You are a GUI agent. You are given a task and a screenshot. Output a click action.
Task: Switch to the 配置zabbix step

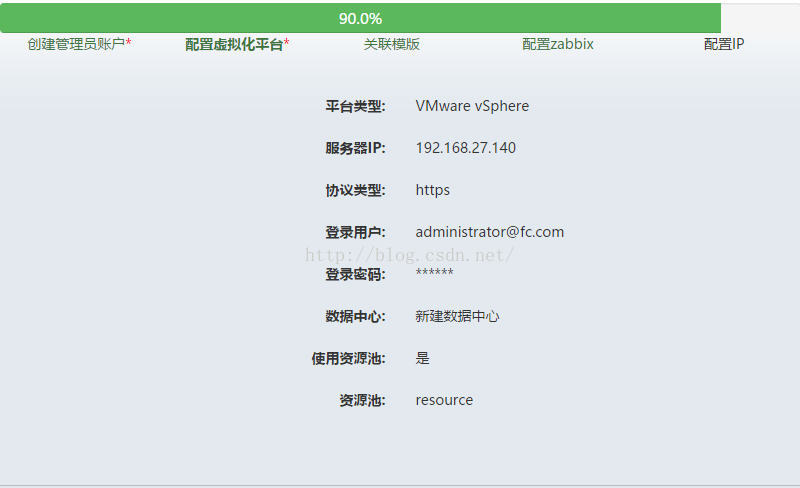pyautogui.click(x=558, y=44)
